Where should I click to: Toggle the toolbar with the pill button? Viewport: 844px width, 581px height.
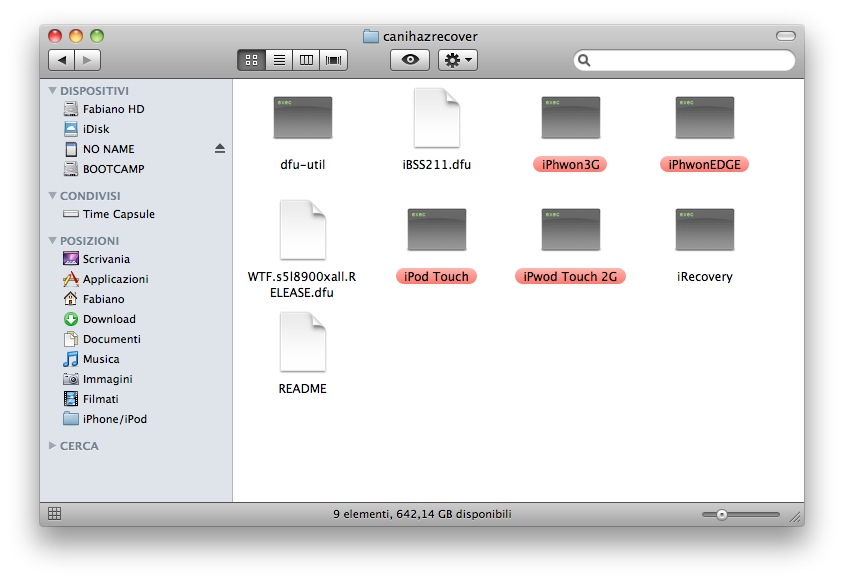[x=785, y=36]
